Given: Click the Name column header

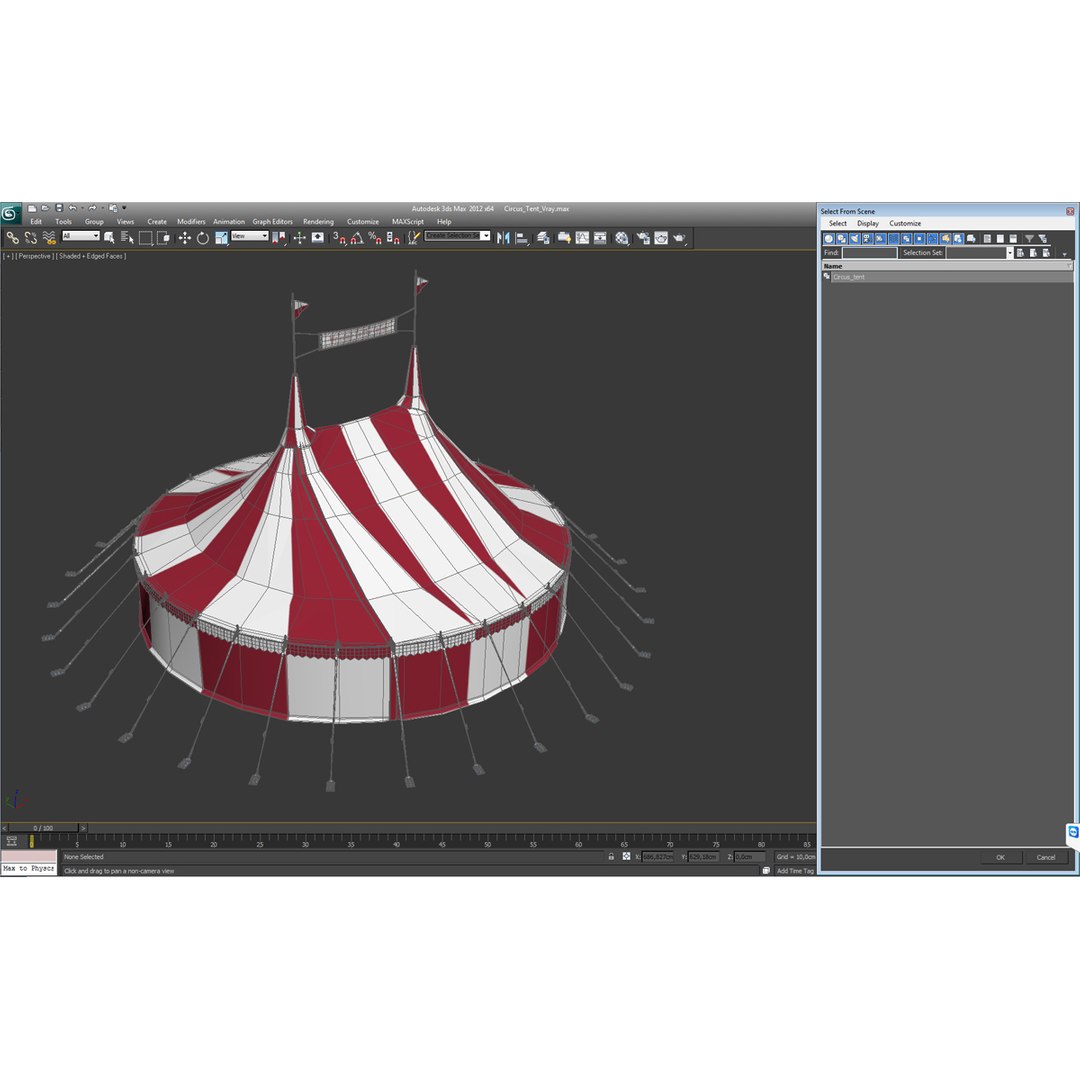Looking at the screenshot, I should click(947, 266).
